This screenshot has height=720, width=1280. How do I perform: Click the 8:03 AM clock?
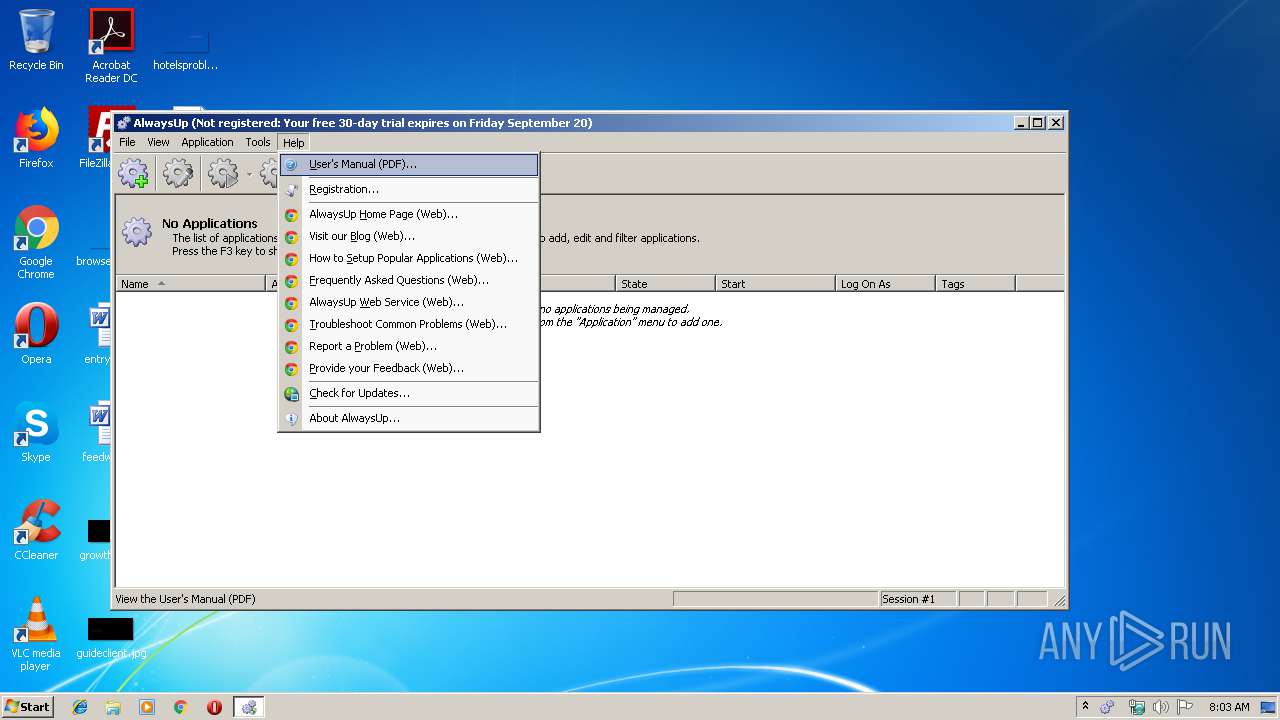coord(1229,707)
